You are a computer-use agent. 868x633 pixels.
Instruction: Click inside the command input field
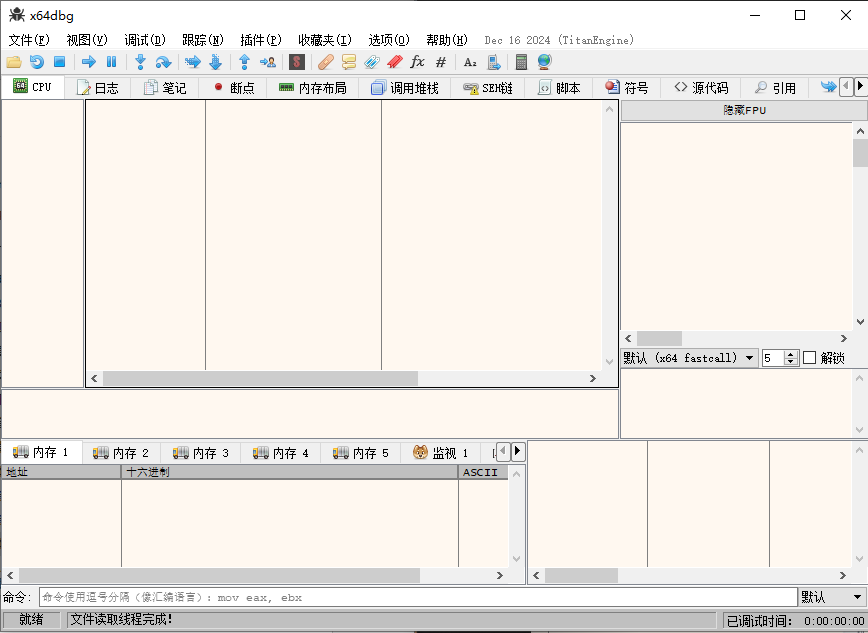pos(400,596)
